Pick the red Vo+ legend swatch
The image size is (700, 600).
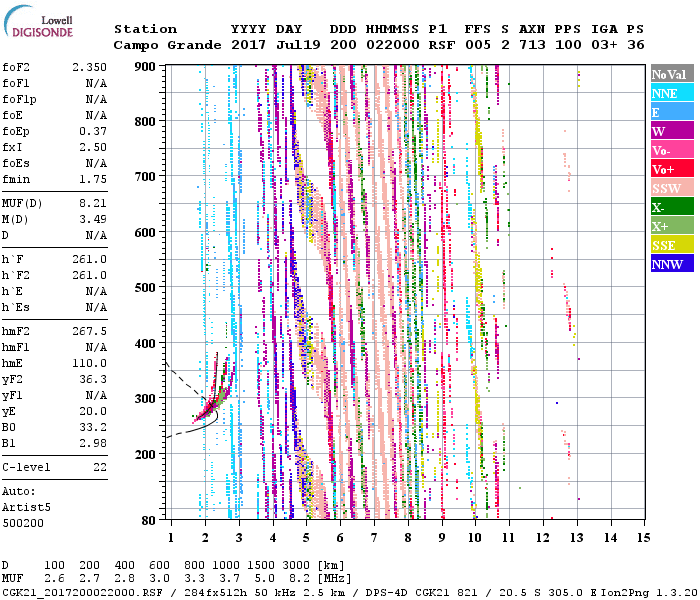point(672,169)
